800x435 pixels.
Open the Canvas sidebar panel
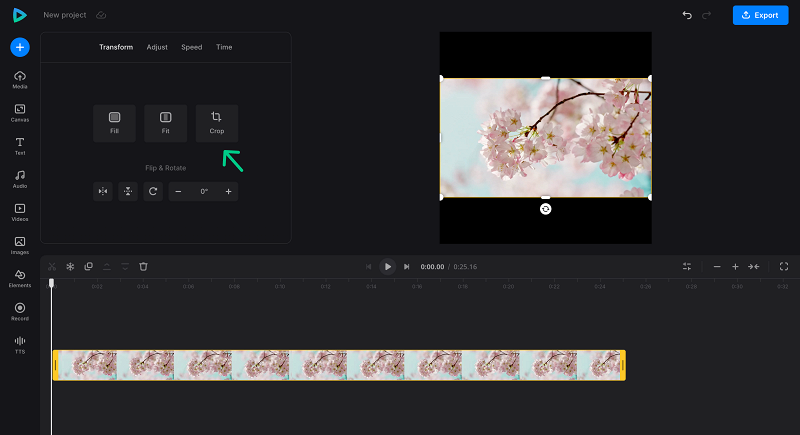point(20,113)
